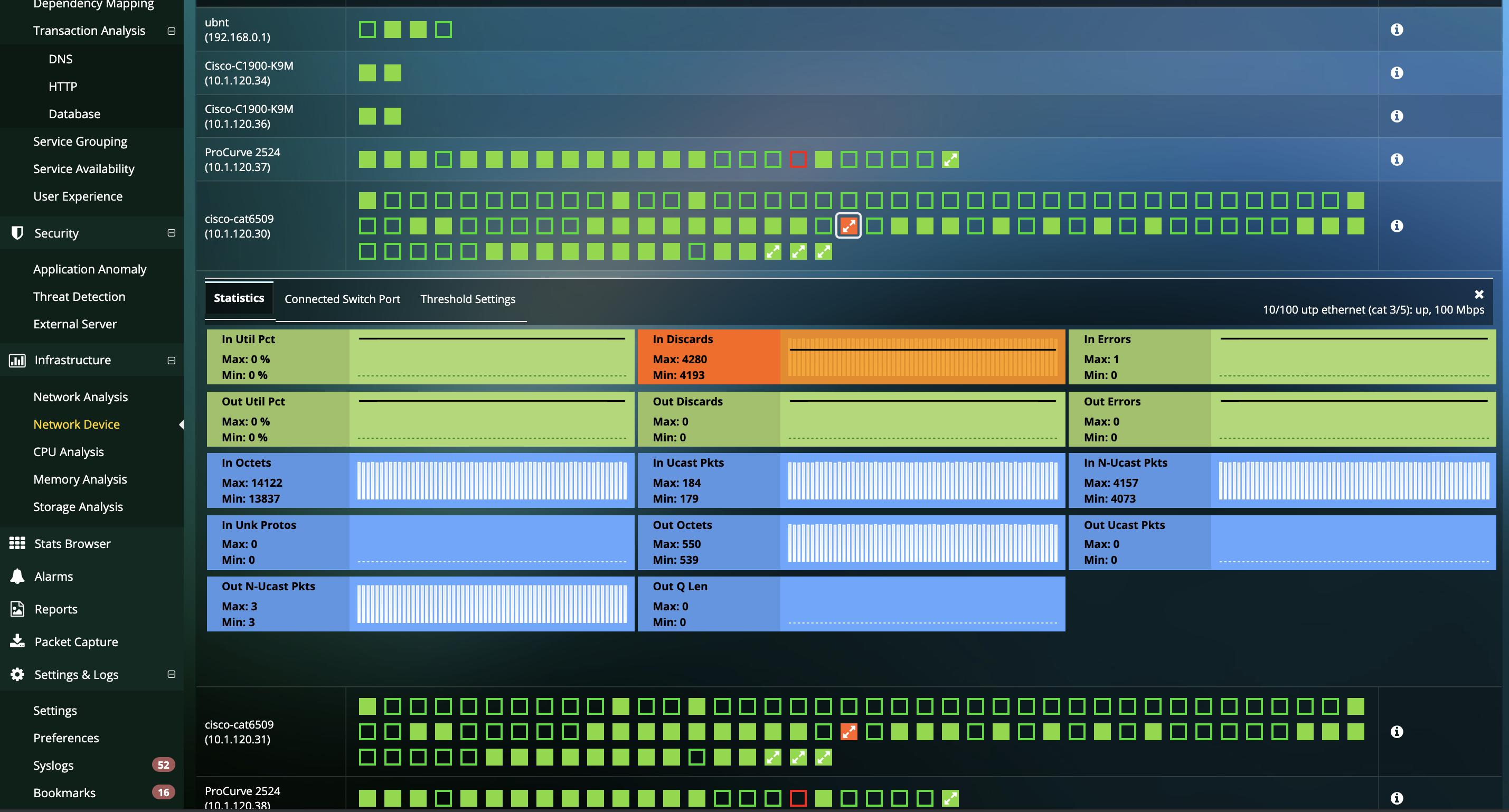The height and width of the screenshot is (812, 1509).
Task: Open info icon for ubnt device row
Action: [x=1397, y=29]
